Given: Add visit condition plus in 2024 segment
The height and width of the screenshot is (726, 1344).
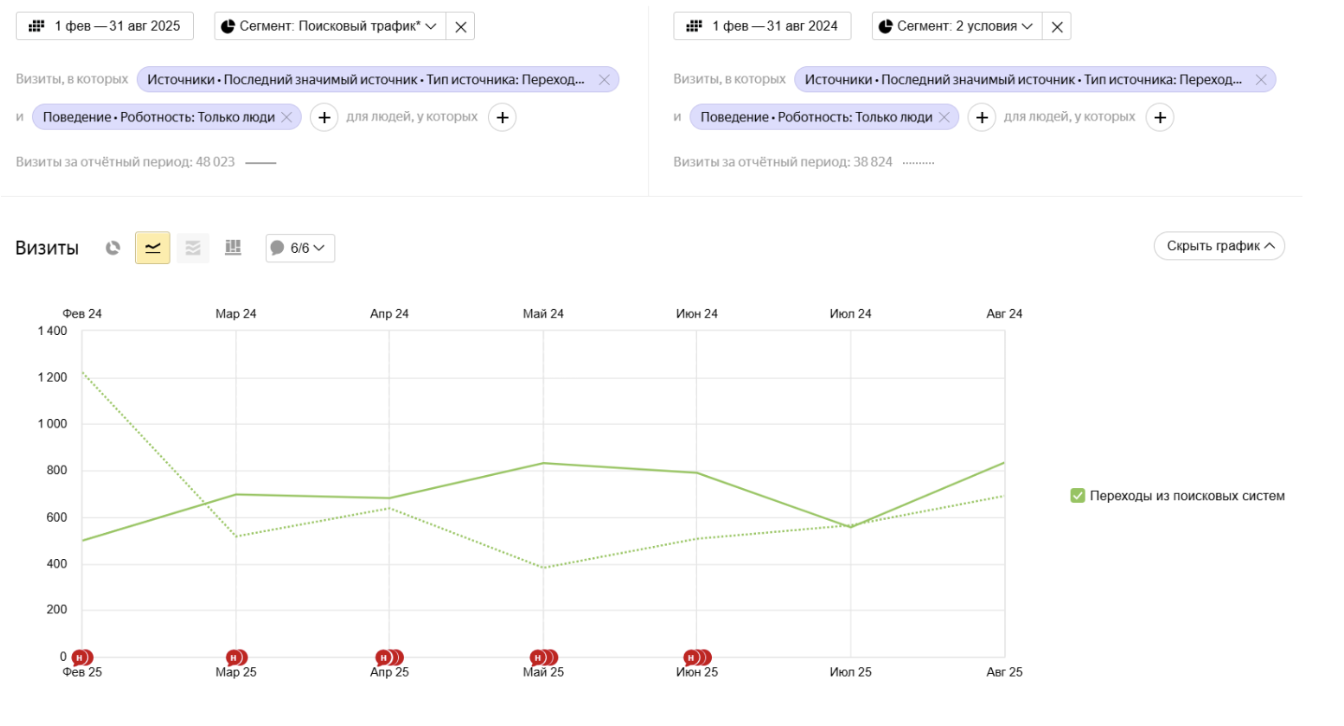Looking at the screenshot, I should tap(982, 118).
